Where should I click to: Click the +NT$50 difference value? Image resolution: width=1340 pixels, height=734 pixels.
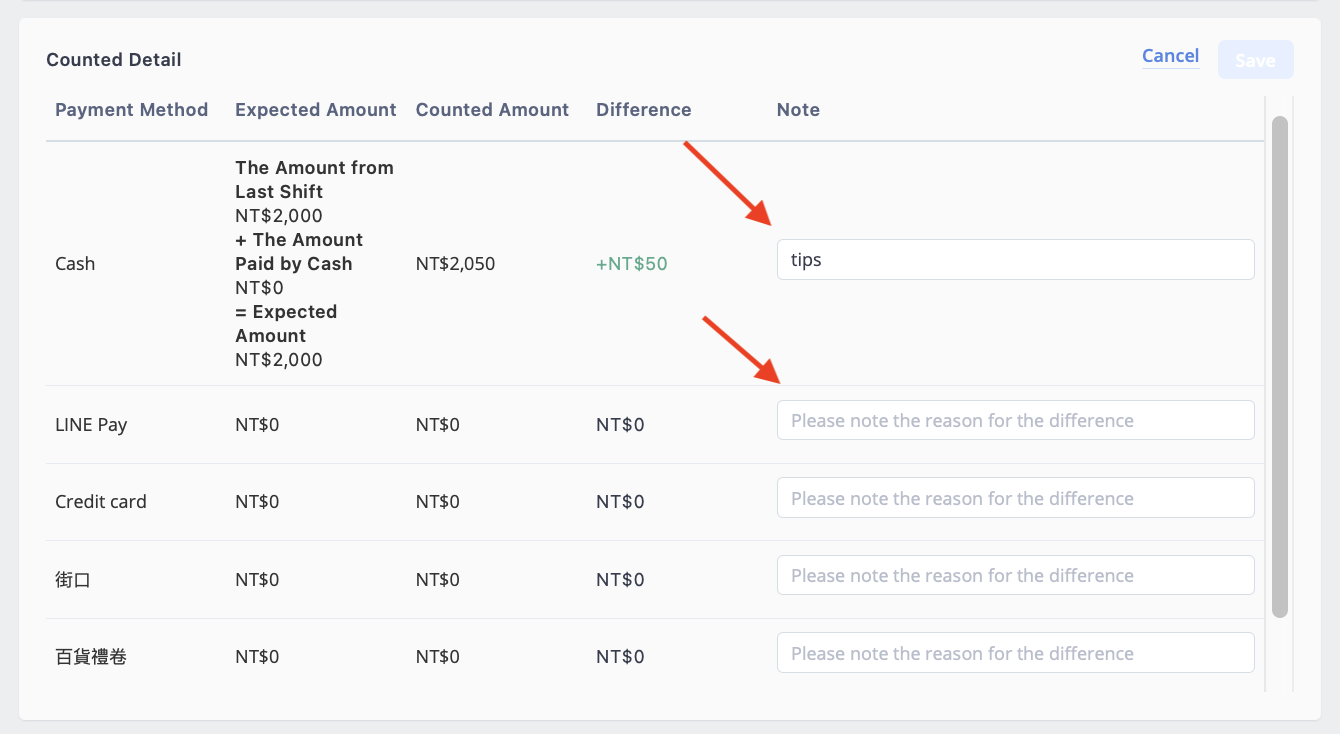(x=632, y=264)
